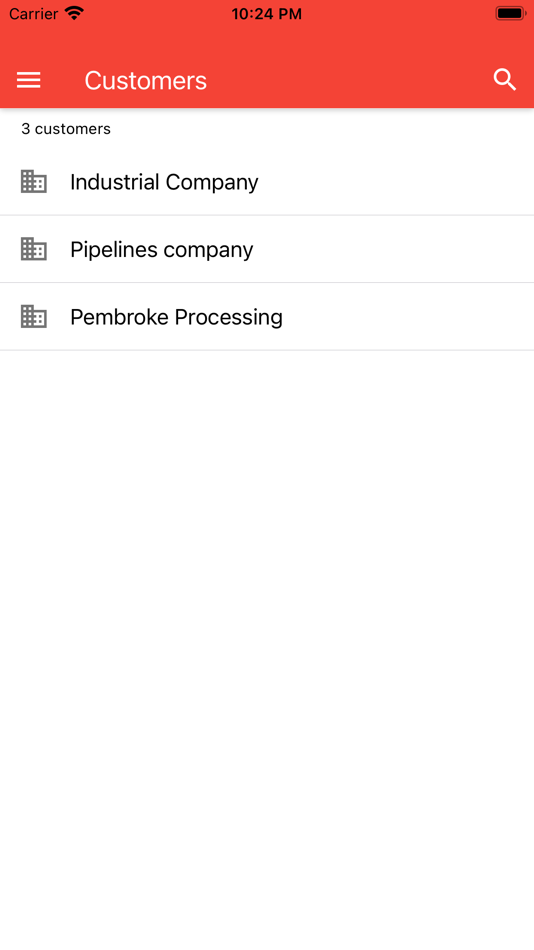Click the Industrial Company name text

164,182
